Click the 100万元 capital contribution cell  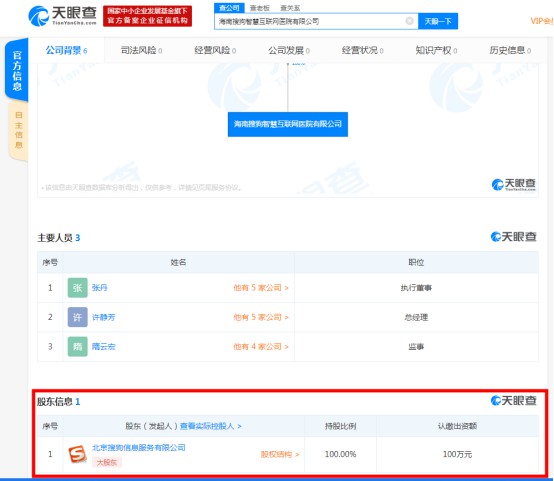click(x=457, y=454)
